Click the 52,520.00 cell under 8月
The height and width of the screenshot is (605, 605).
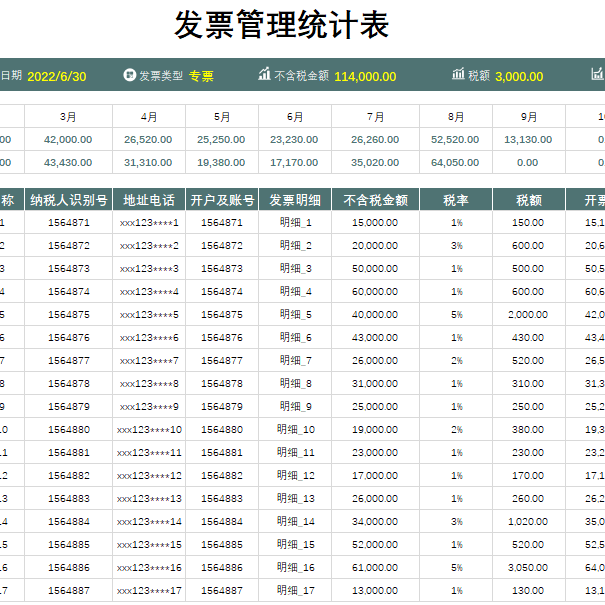click(456, 140)
